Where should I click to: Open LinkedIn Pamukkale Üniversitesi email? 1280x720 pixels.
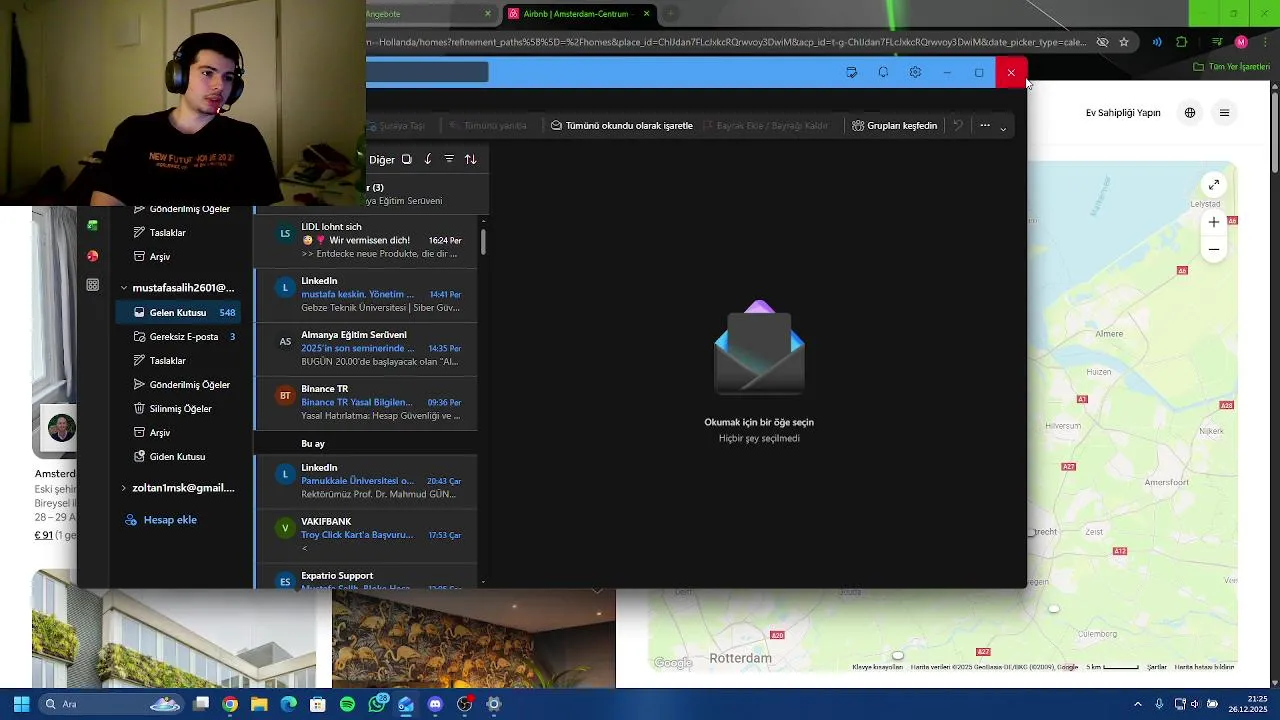pyautogui.click(x=366, y=481)
